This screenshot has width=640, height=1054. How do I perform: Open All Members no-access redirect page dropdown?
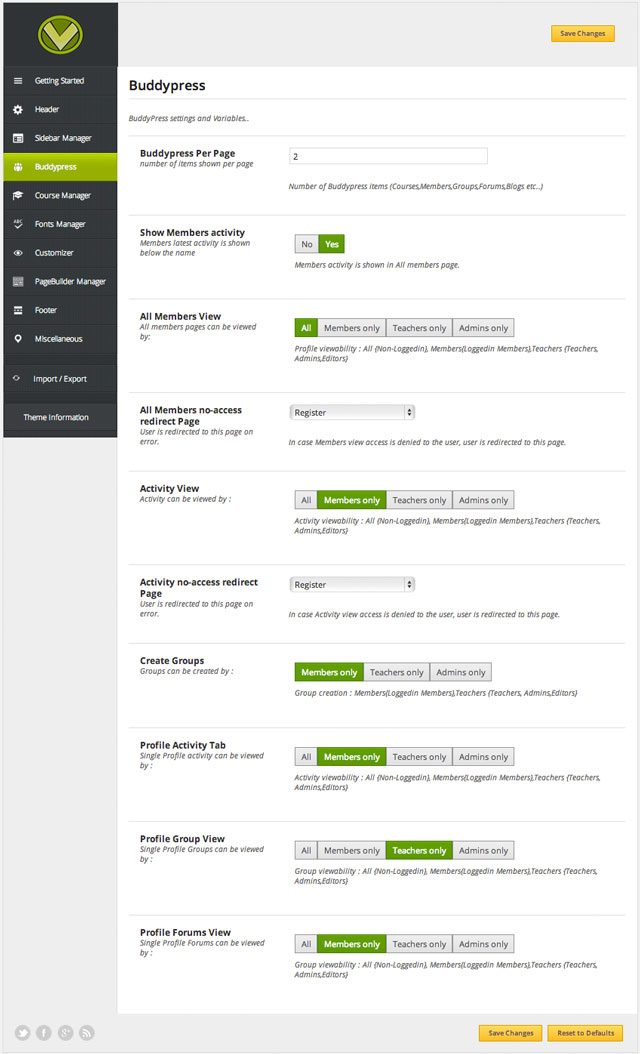tap(352, 413)
